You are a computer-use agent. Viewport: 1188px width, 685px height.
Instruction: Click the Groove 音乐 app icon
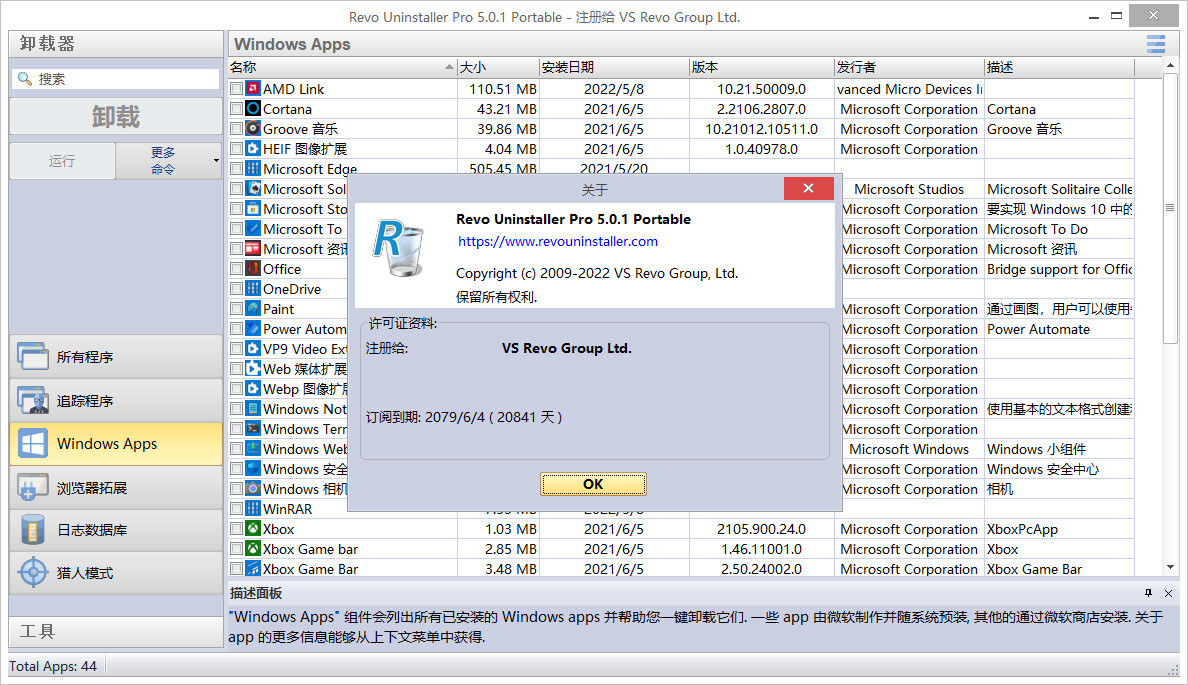[253, 129]
